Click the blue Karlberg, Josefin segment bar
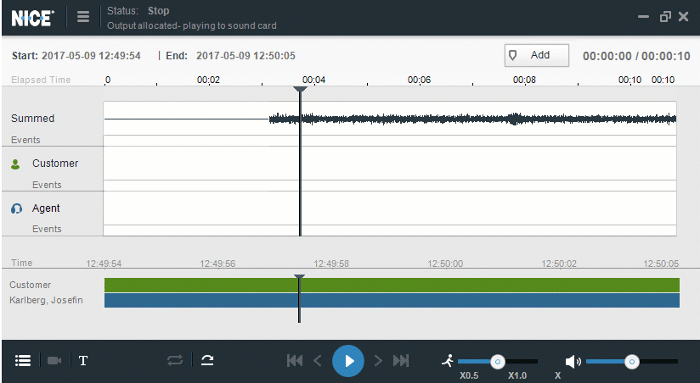 (x=392, y=300)
